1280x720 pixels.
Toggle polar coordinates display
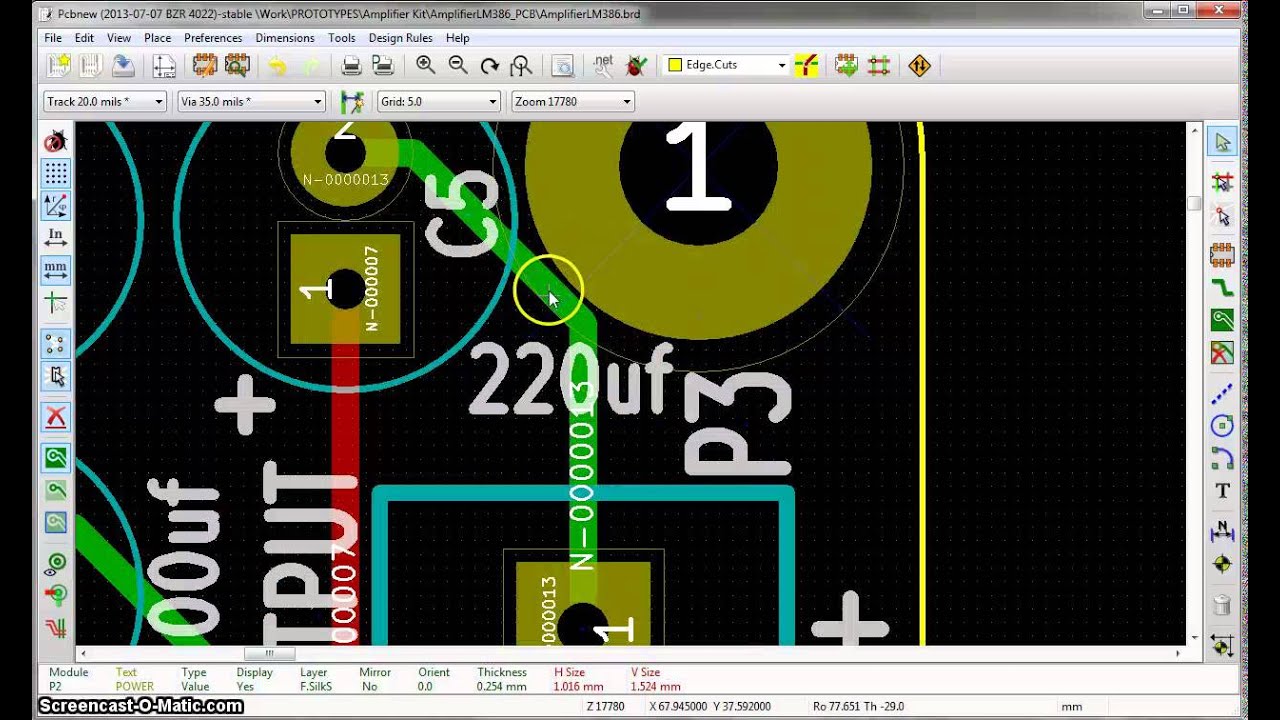[56, 206]
